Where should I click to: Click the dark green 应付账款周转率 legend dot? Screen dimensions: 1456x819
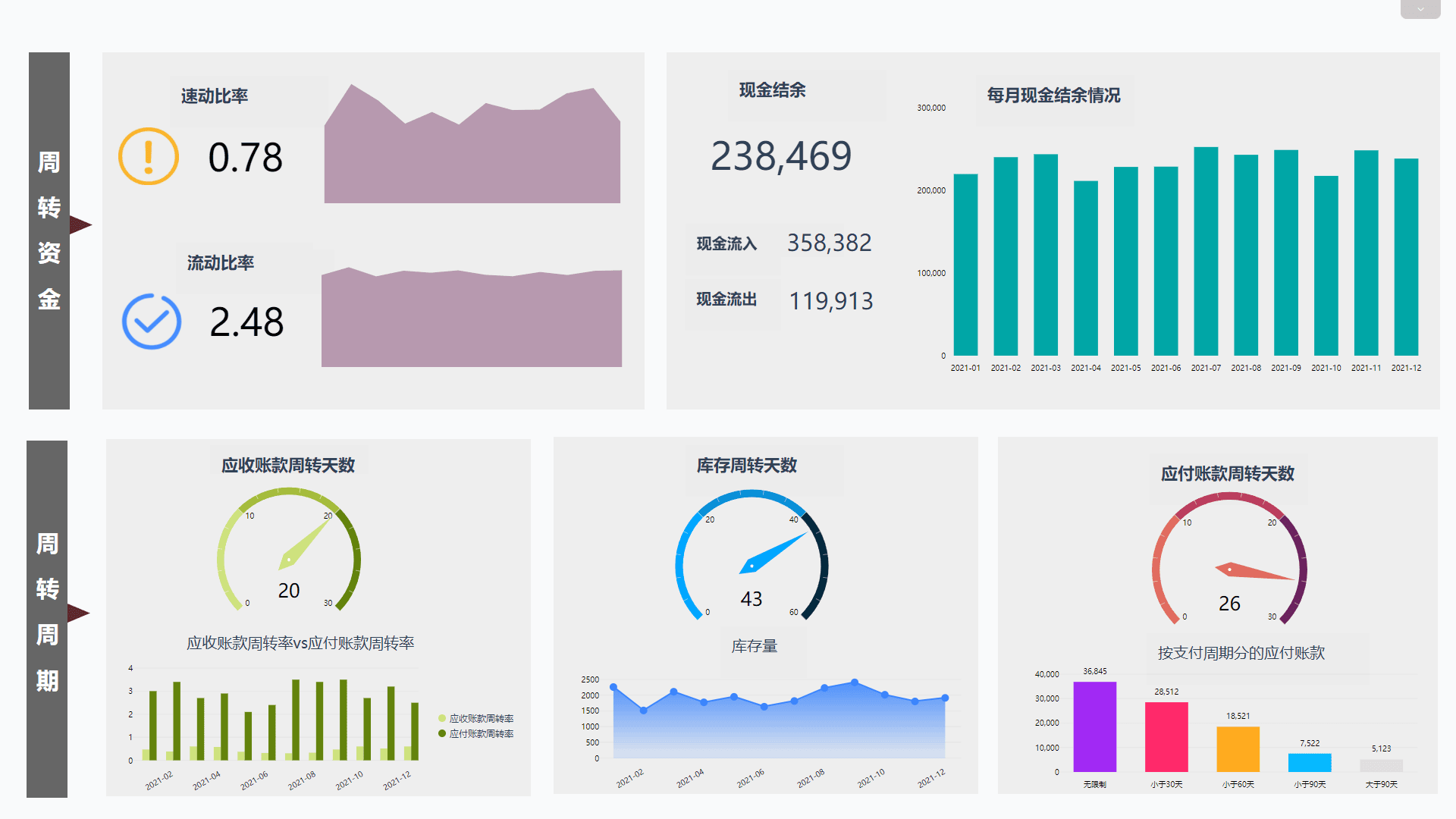[442, 733]
